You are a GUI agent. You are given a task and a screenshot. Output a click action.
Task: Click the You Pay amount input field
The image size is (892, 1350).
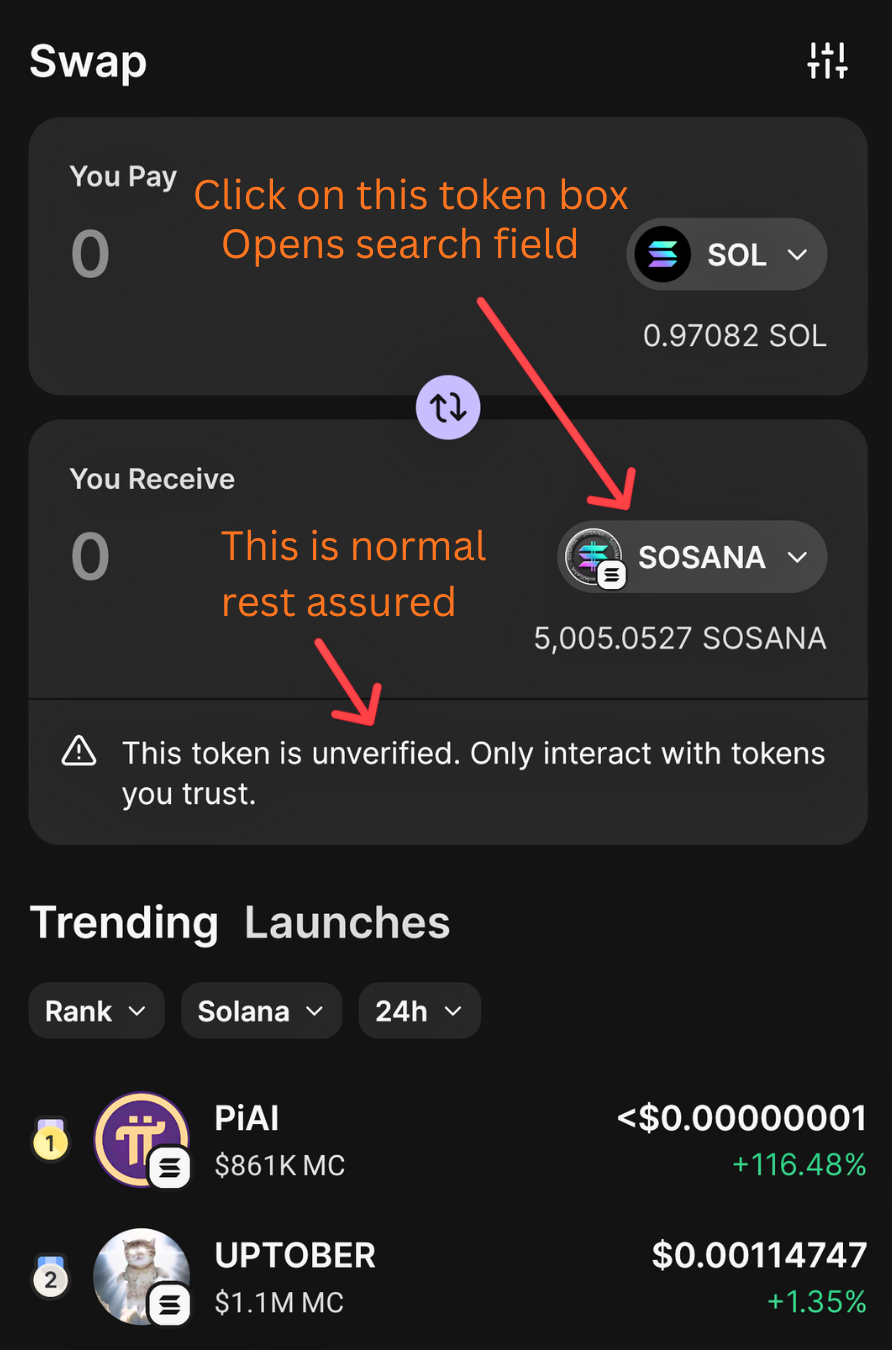(90, 254)
